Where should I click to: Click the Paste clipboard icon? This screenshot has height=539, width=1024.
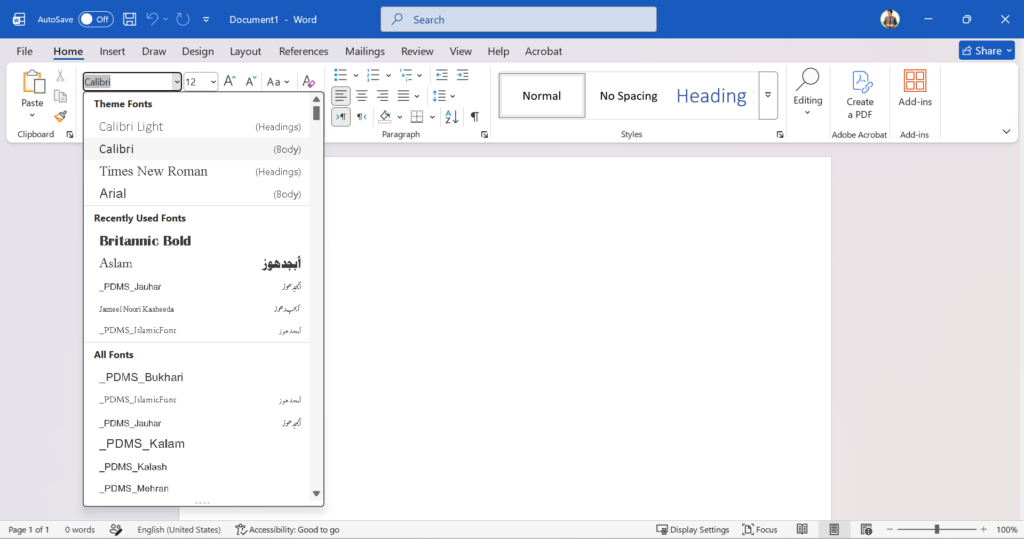pos(33,83)
